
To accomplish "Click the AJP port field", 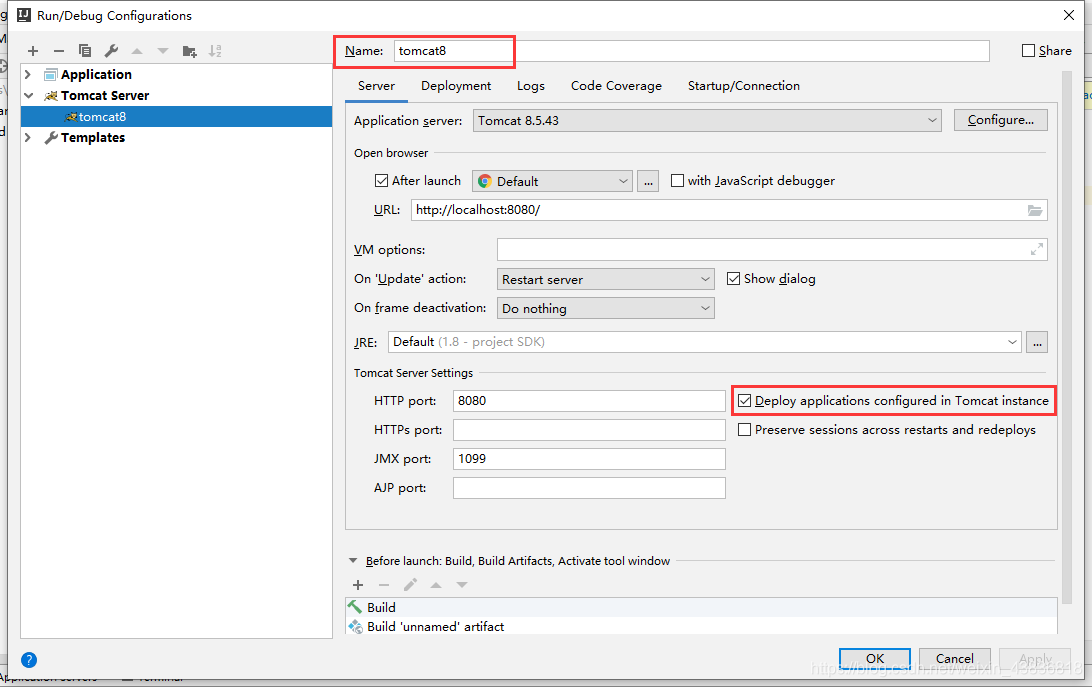I will point(589,488).
